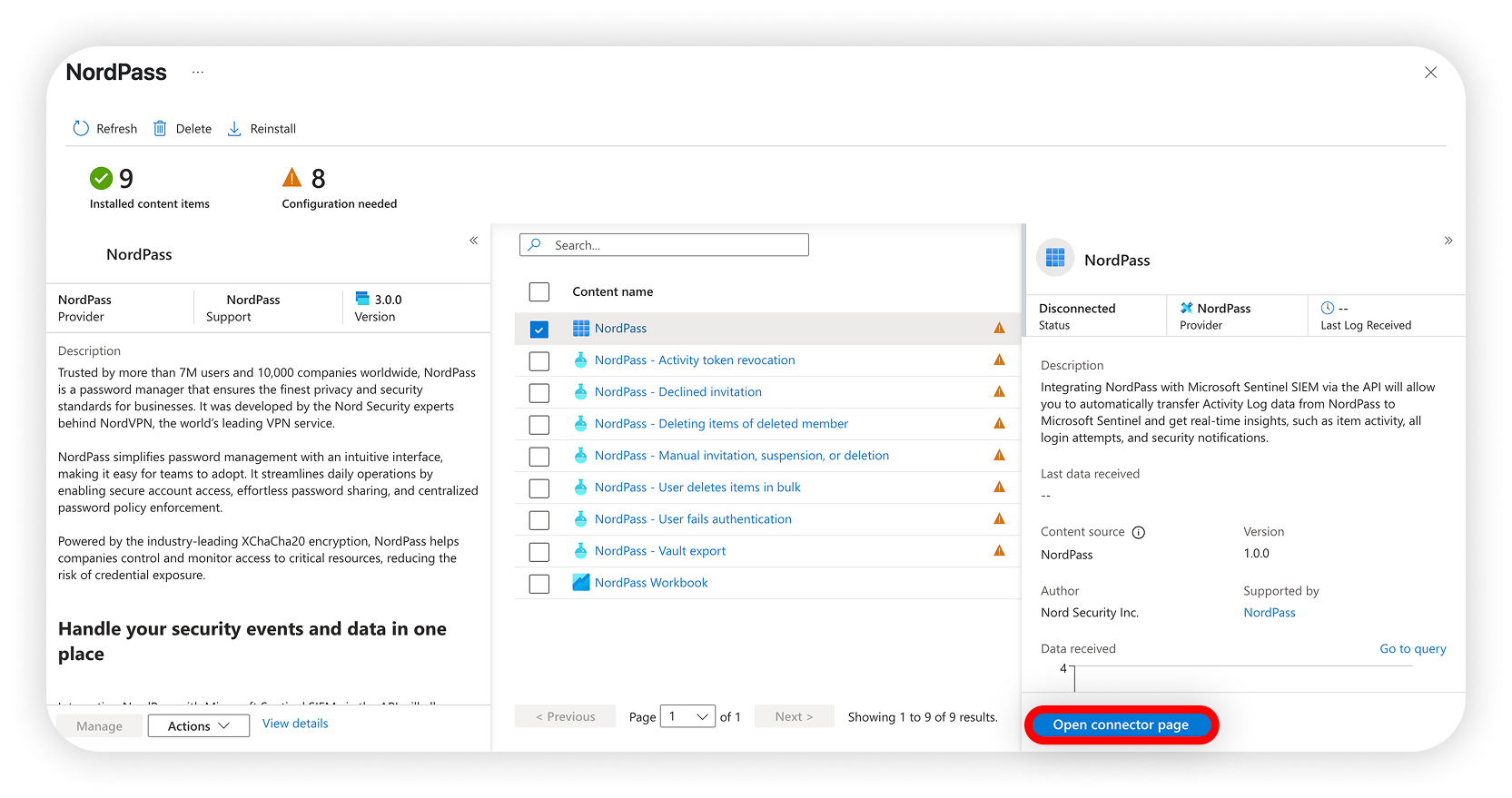Viewport: 1512px width, 798px height.
Task: Click flask icon for User fails authentication
Action: [581, 519]
